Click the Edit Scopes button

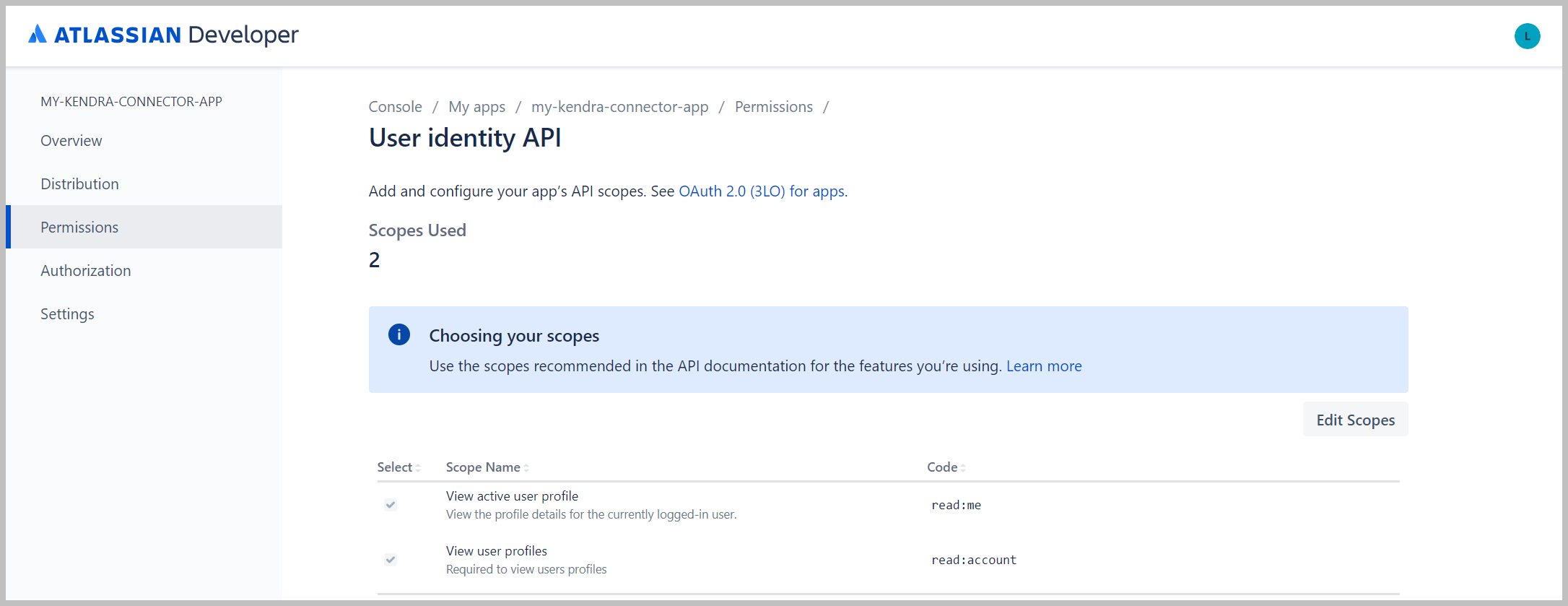coord(1355,420)
